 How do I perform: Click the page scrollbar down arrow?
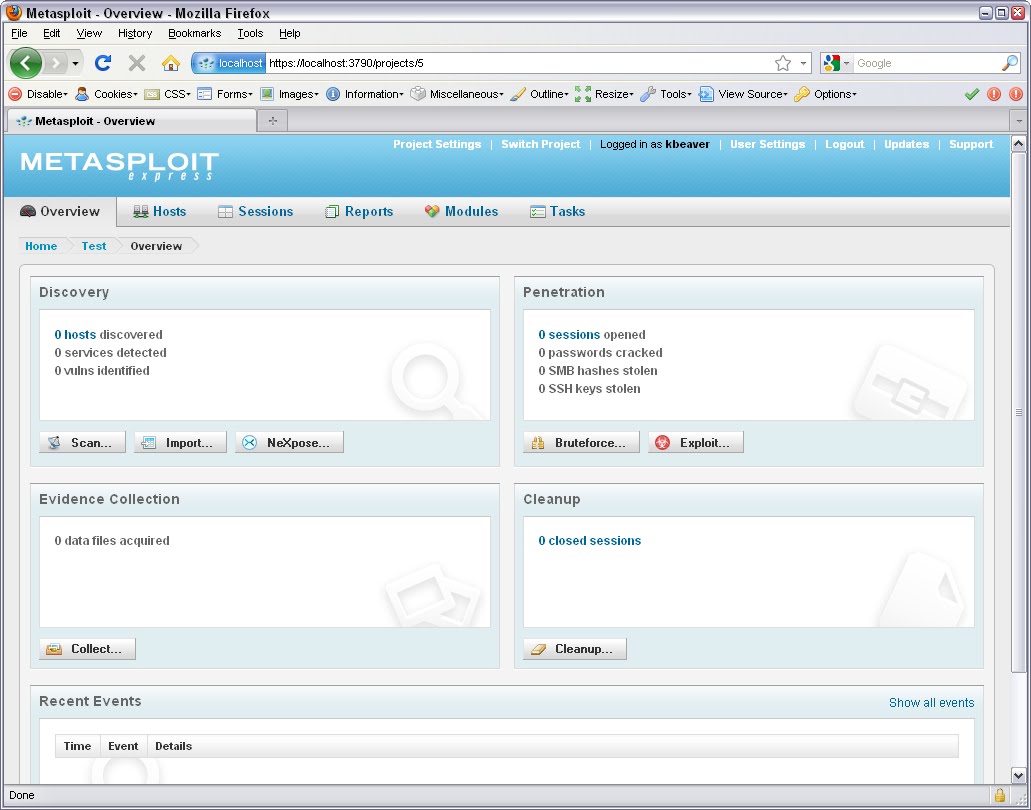tap(1019, 776)
